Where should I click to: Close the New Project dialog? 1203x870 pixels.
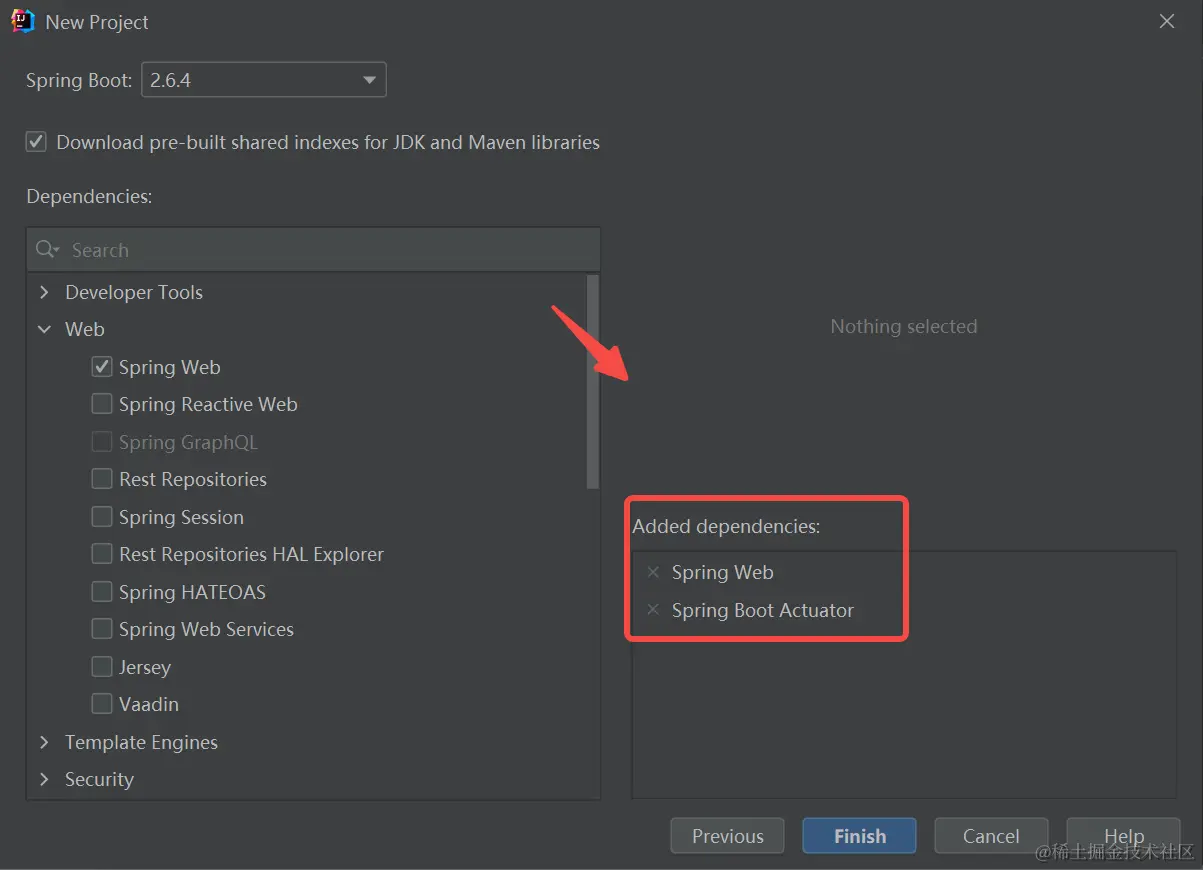[x=1167, y=21]
